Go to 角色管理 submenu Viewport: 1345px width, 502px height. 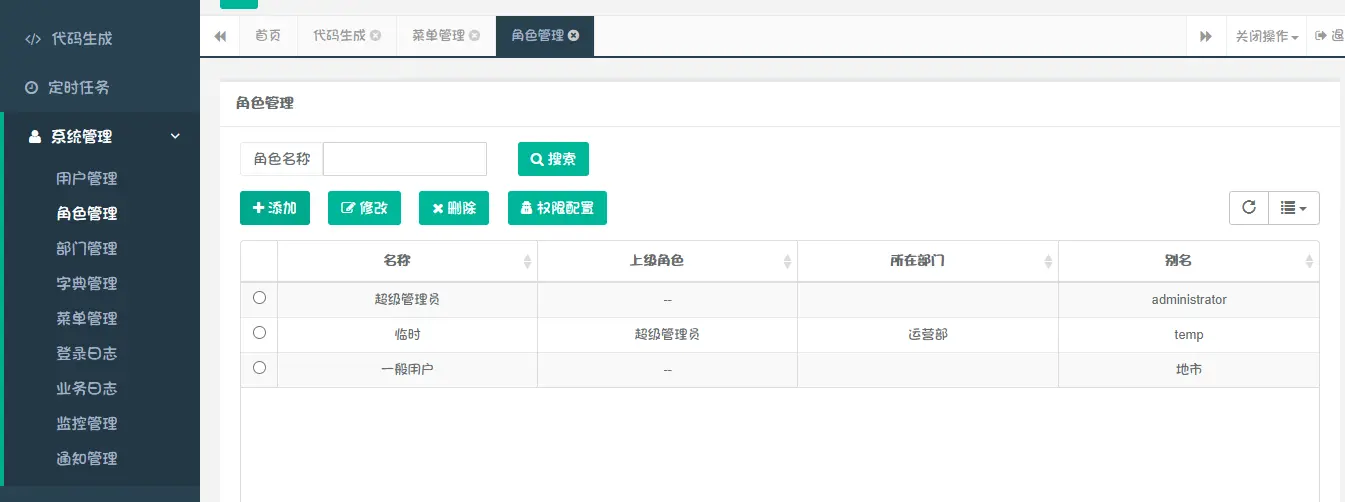(x=87, y=213)
